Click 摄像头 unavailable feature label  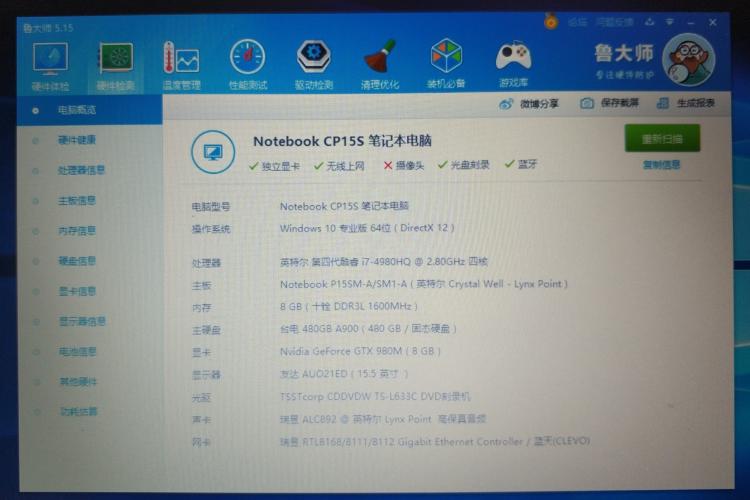click(x=404, y=166)
